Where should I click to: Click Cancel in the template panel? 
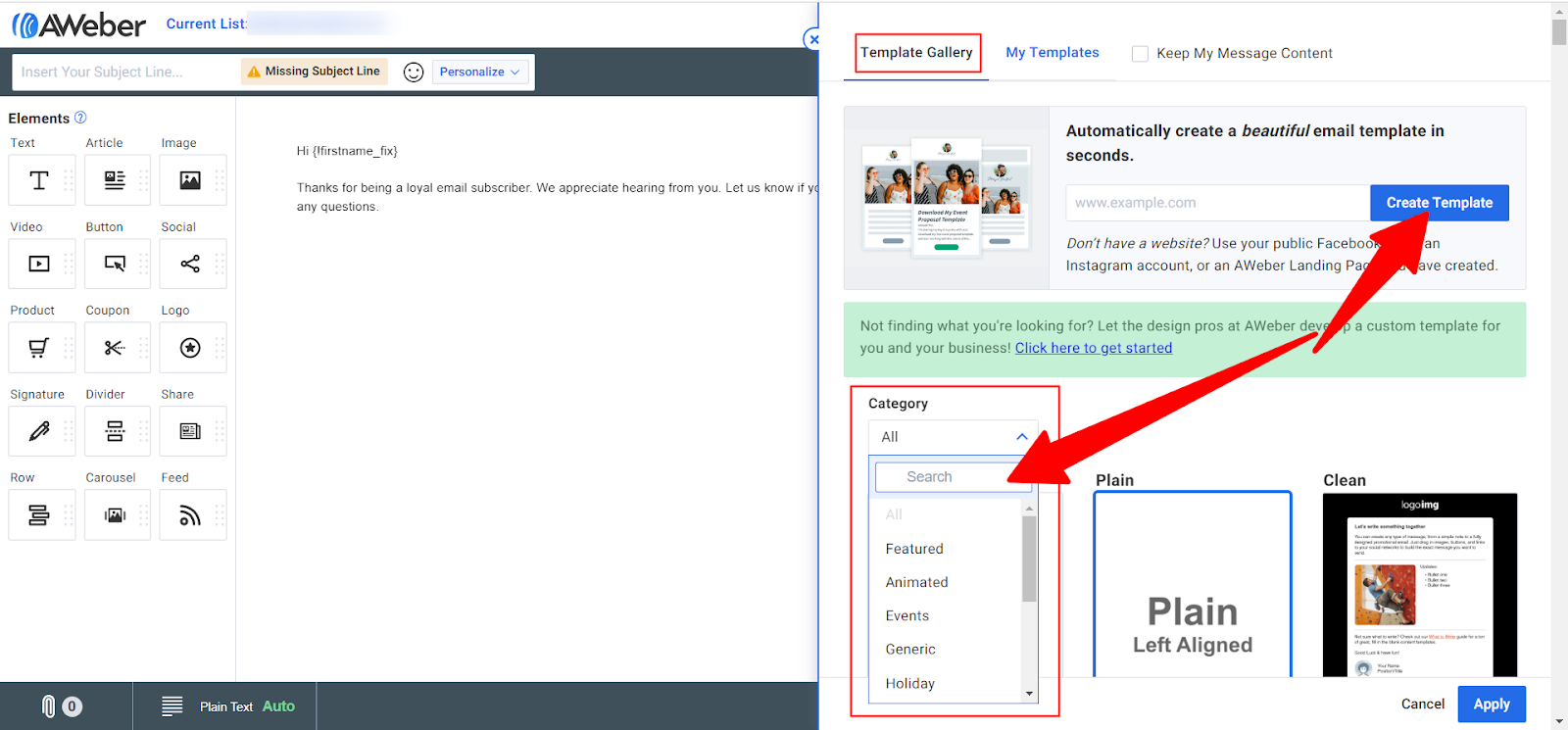click(1423, 704)
